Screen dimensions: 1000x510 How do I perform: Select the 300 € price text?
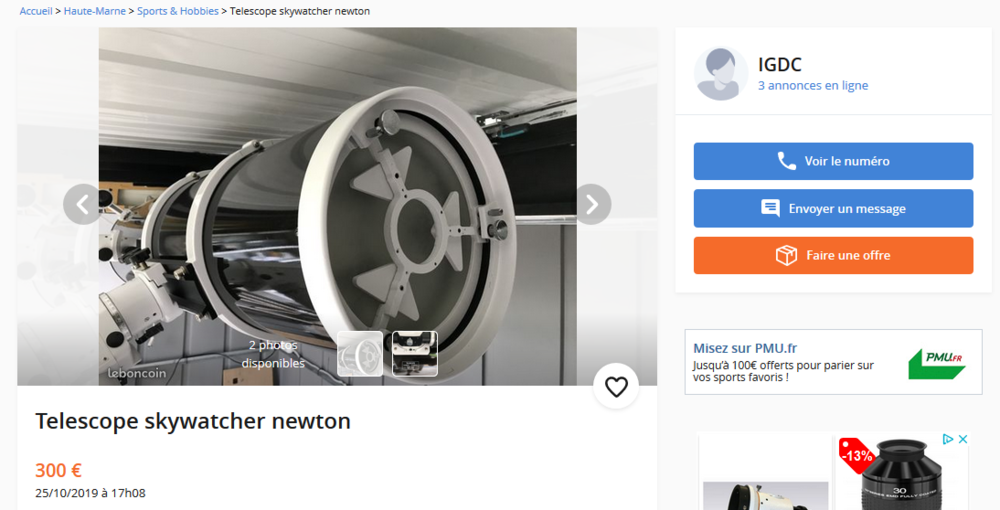click(58, 470)
